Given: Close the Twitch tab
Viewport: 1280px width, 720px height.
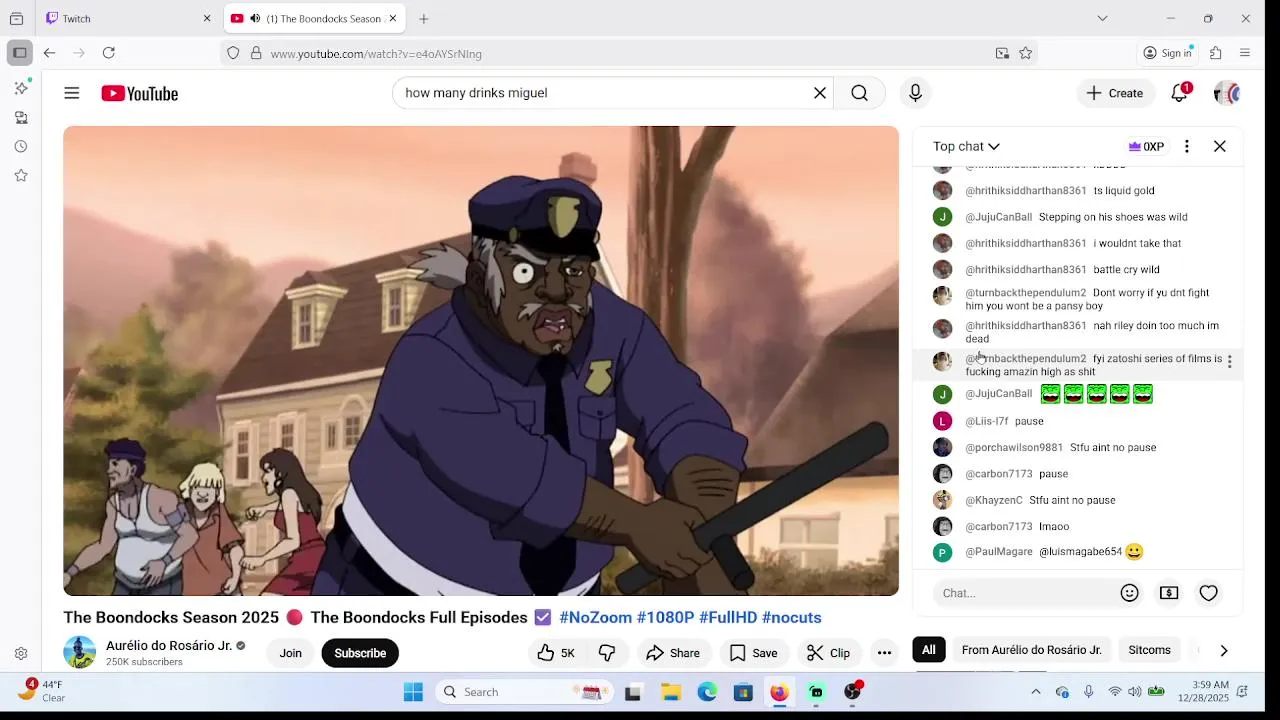Looking at the screenshot, I should pyautogui.click(x=207, y=18).
